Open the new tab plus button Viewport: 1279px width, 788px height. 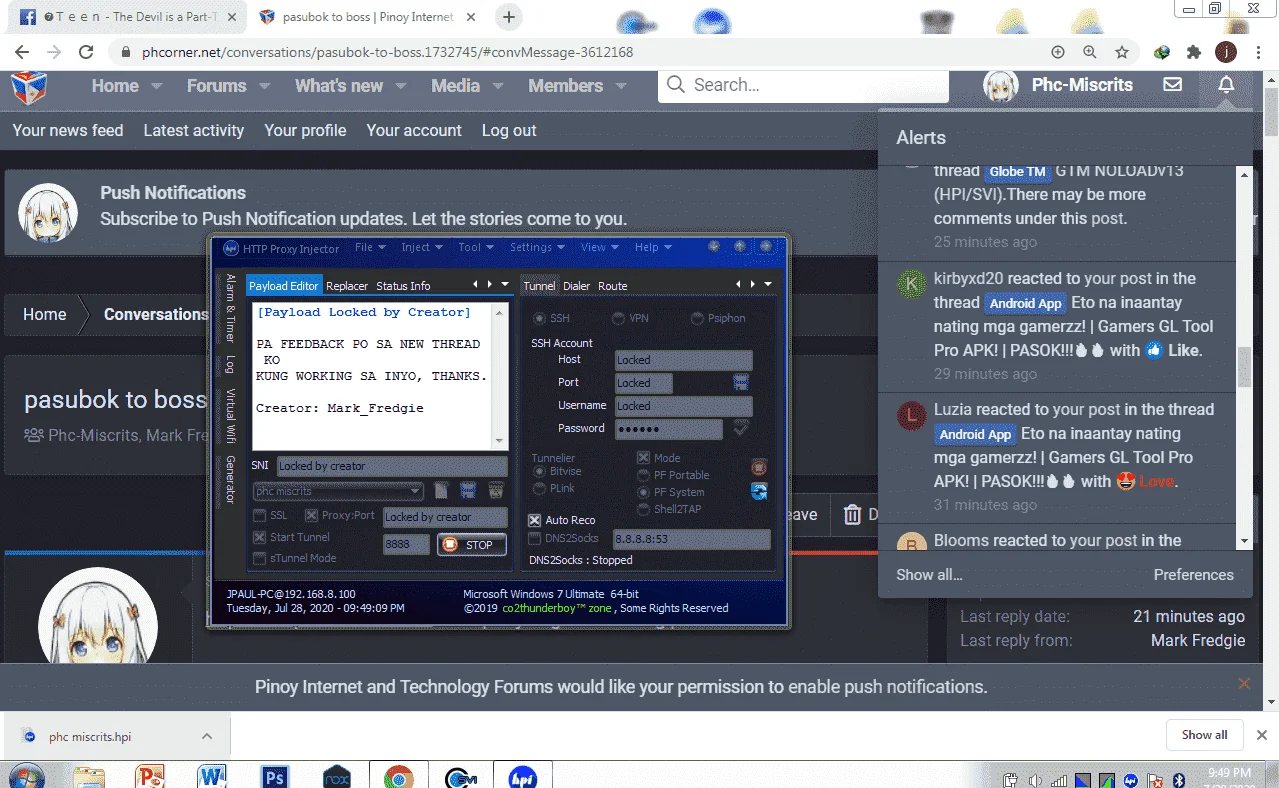509,17
